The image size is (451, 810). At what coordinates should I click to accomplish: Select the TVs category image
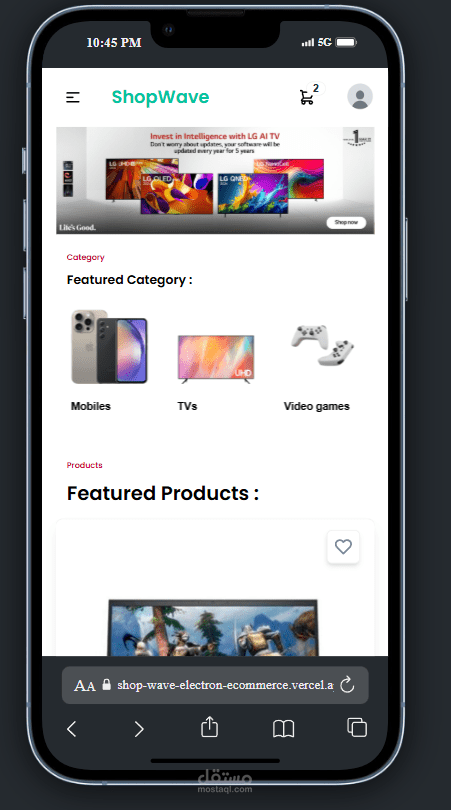tap(216, 359)
